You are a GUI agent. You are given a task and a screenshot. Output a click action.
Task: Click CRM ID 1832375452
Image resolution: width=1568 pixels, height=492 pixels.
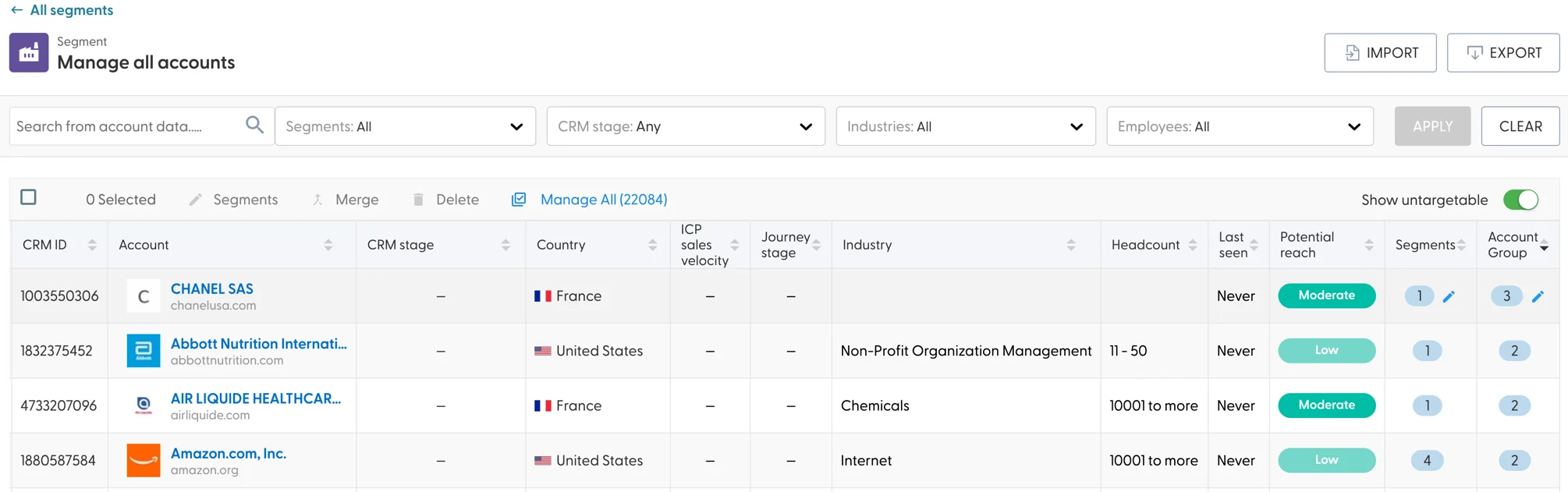(x=56, y=351)
